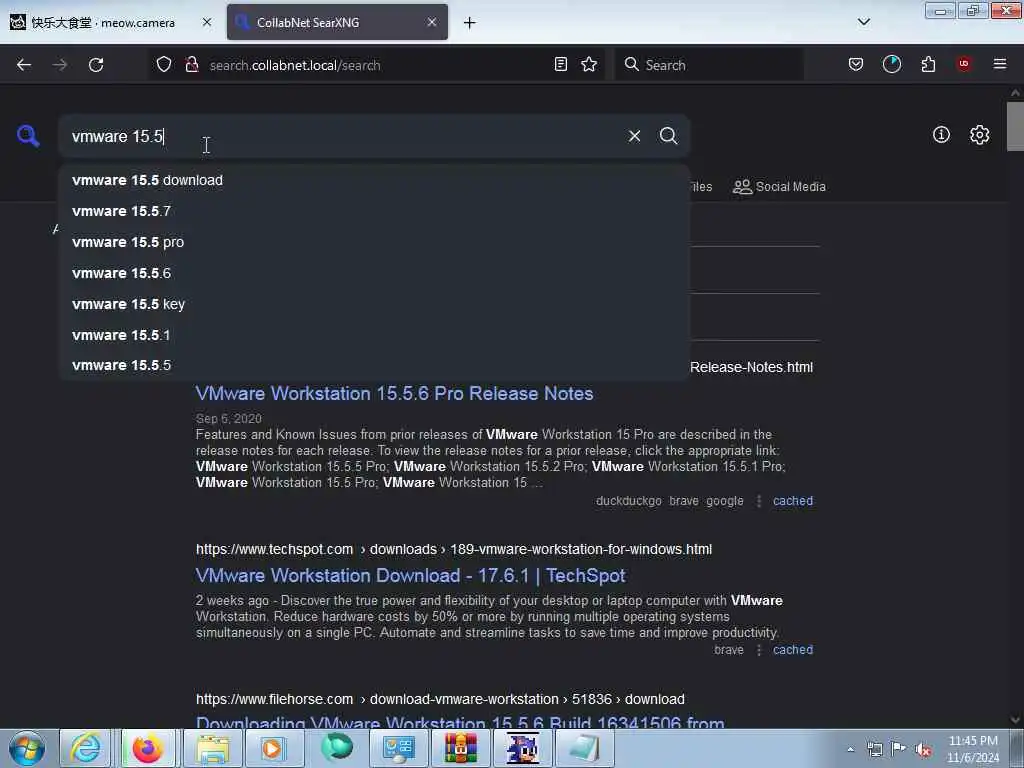
Task: Toggle reader view icon in address bar
Action: (560, 64)
